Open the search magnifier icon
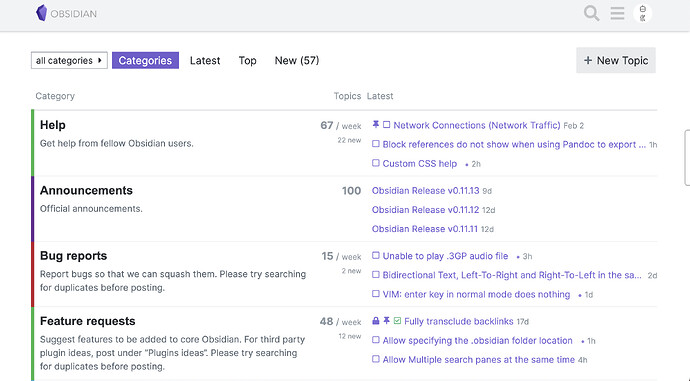690x381 pixels. point(591,13)
